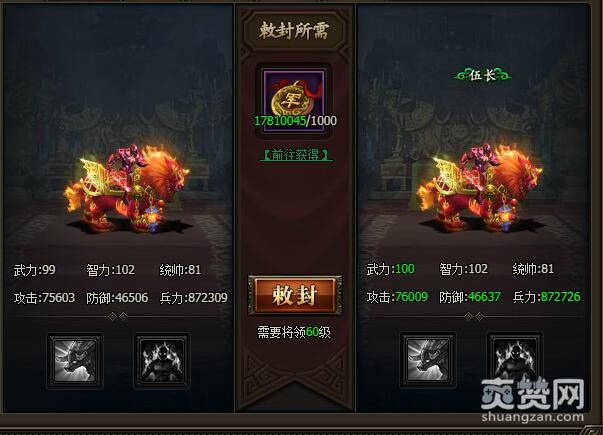Image resolution: width=603 pixels, height=435 pixels.
Task: Click the left panel's flaming lion mount
Action: tap(129, 189)
